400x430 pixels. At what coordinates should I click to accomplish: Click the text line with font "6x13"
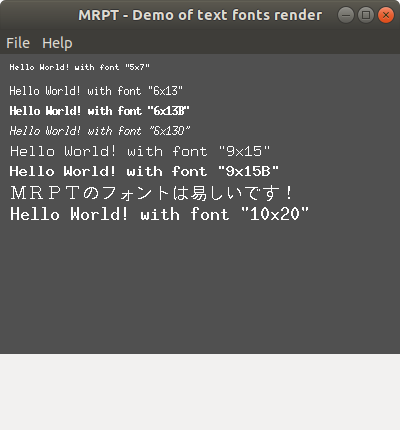pos(96,91)
